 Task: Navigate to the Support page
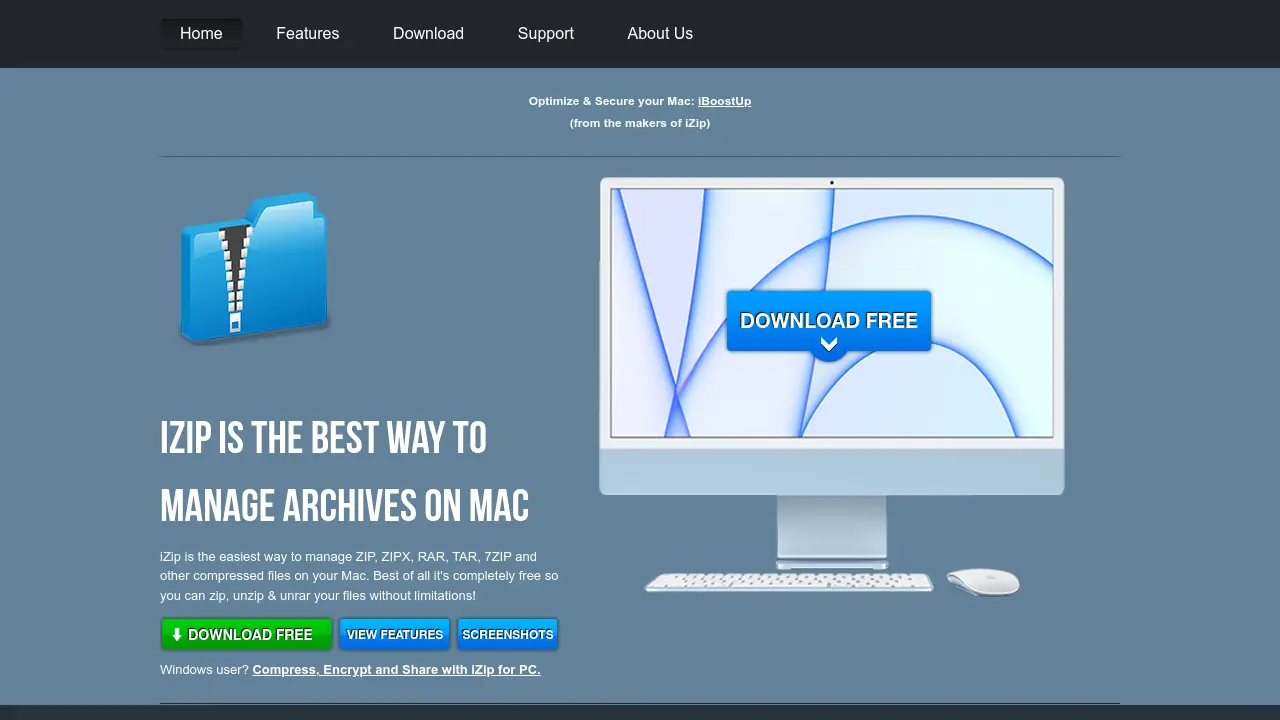[x=546, y=33]
